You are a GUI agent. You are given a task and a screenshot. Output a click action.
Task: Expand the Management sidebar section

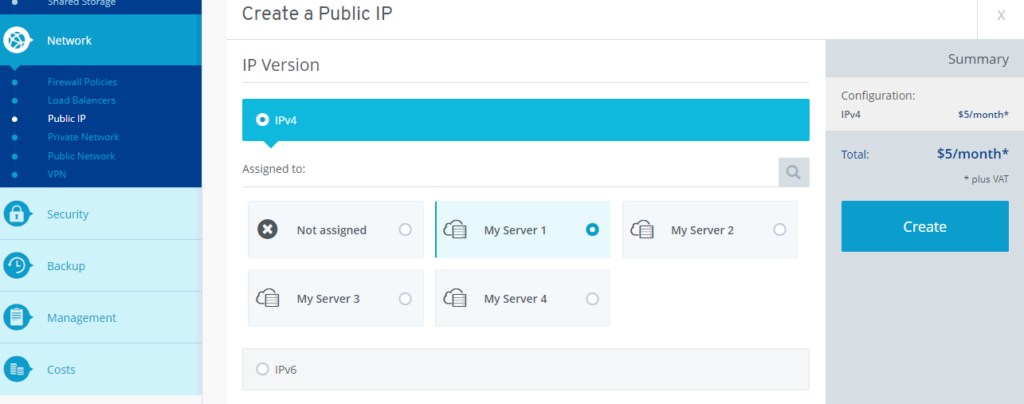point(101,318)
